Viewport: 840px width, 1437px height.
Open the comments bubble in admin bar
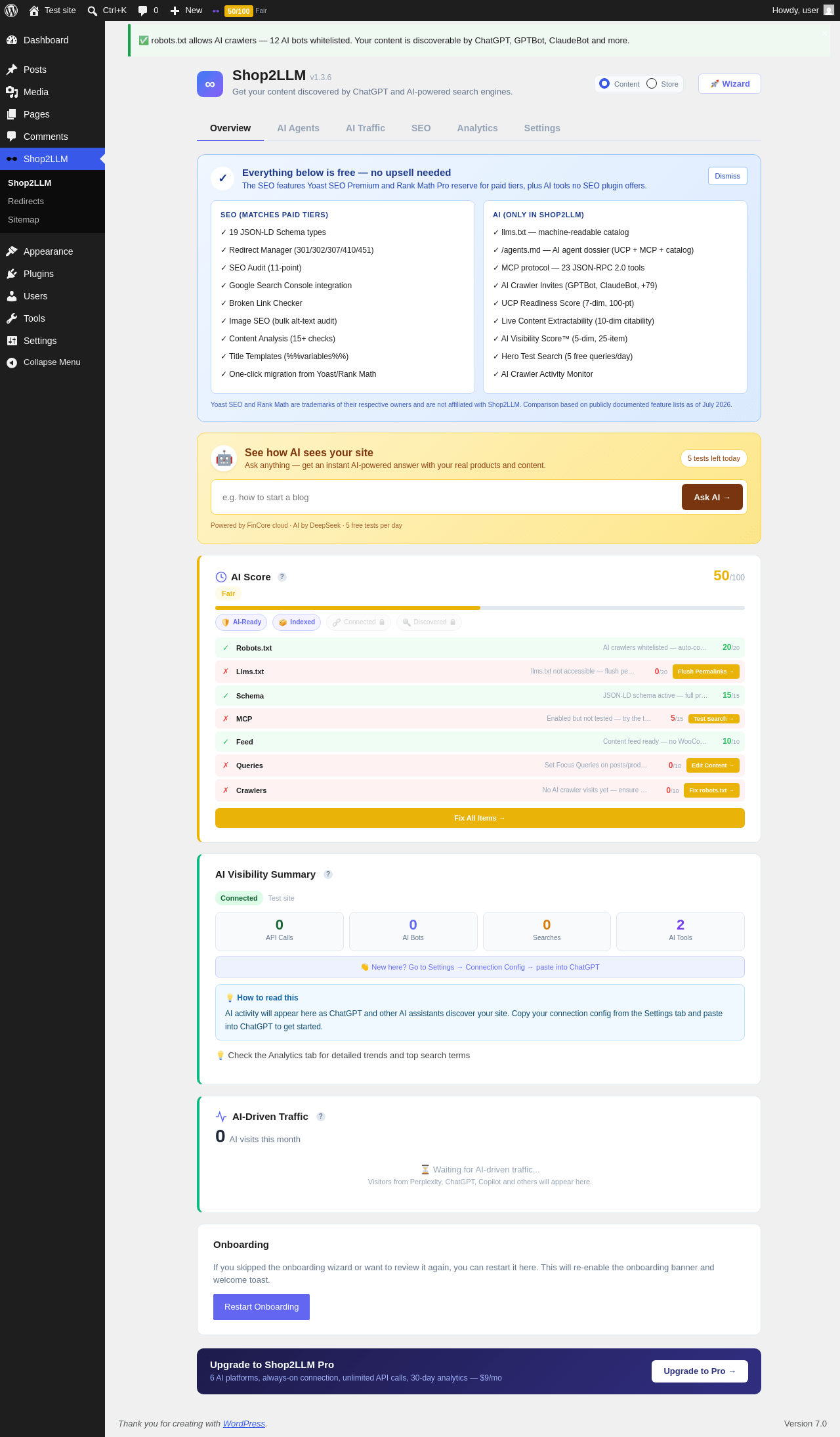(142, 11)
